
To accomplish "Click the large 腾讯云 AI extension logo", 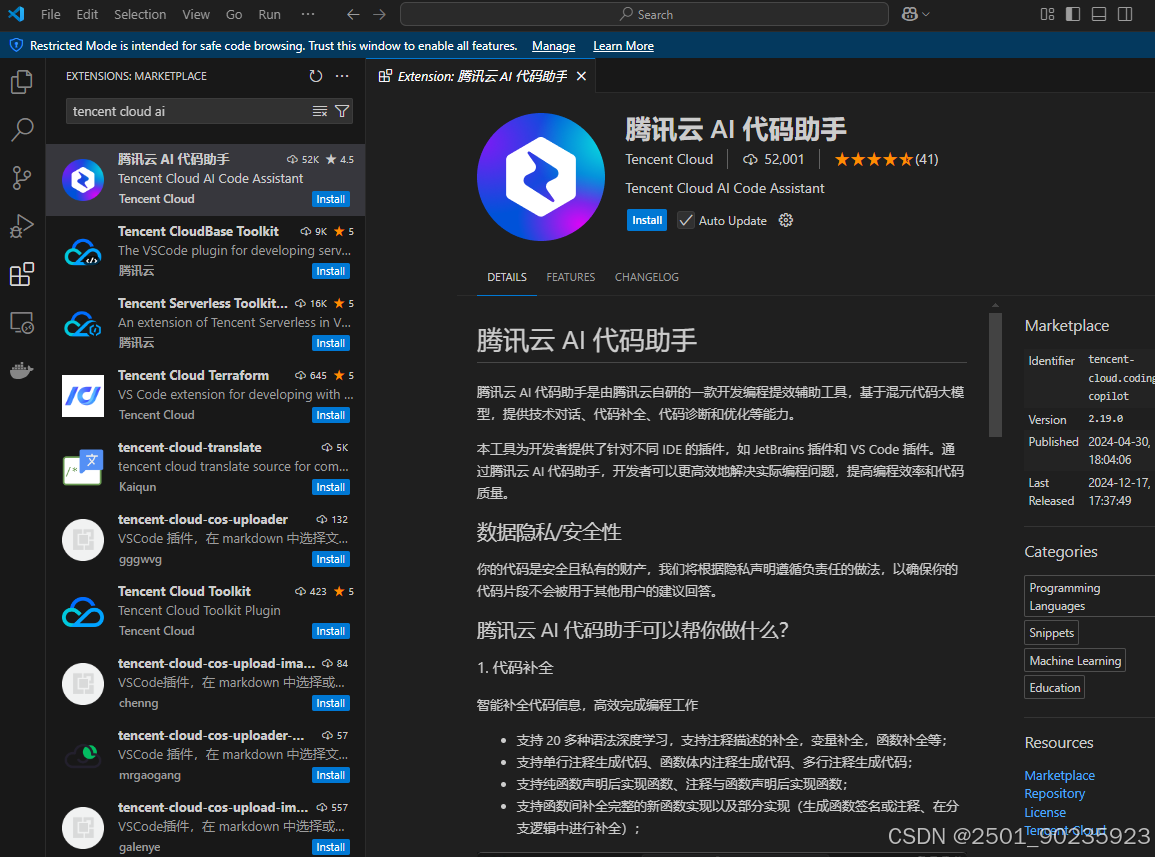I will point(541,177).
